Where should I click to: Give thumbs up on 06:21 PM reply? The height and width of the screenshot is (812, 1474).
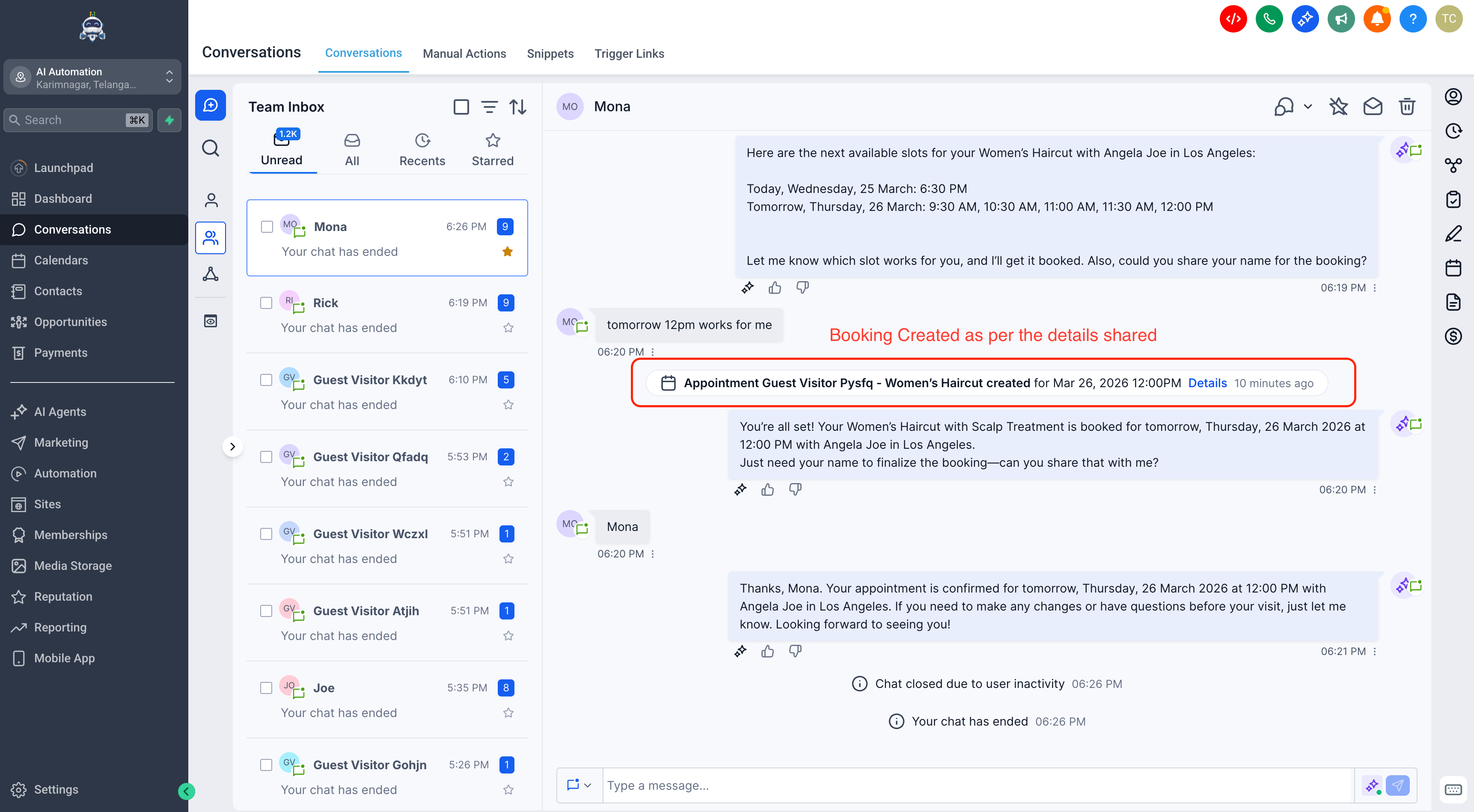click(767, 651)
